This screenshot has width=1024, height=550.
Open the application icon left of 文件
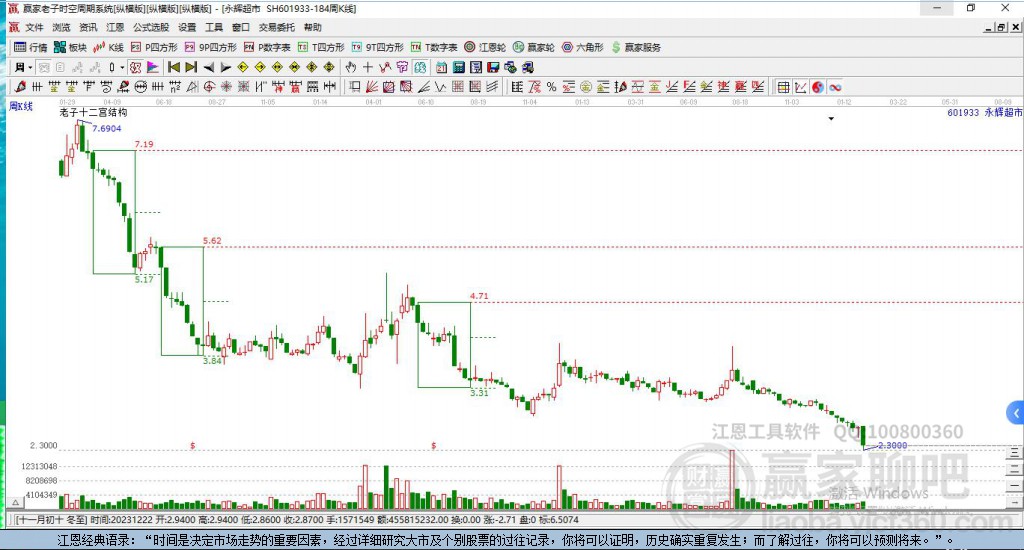pyautogui.click(x=14, y=27)
